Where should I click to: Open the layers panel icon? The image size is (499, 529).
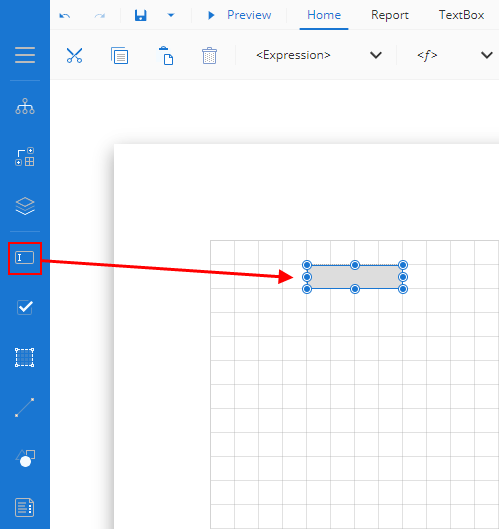25,206
